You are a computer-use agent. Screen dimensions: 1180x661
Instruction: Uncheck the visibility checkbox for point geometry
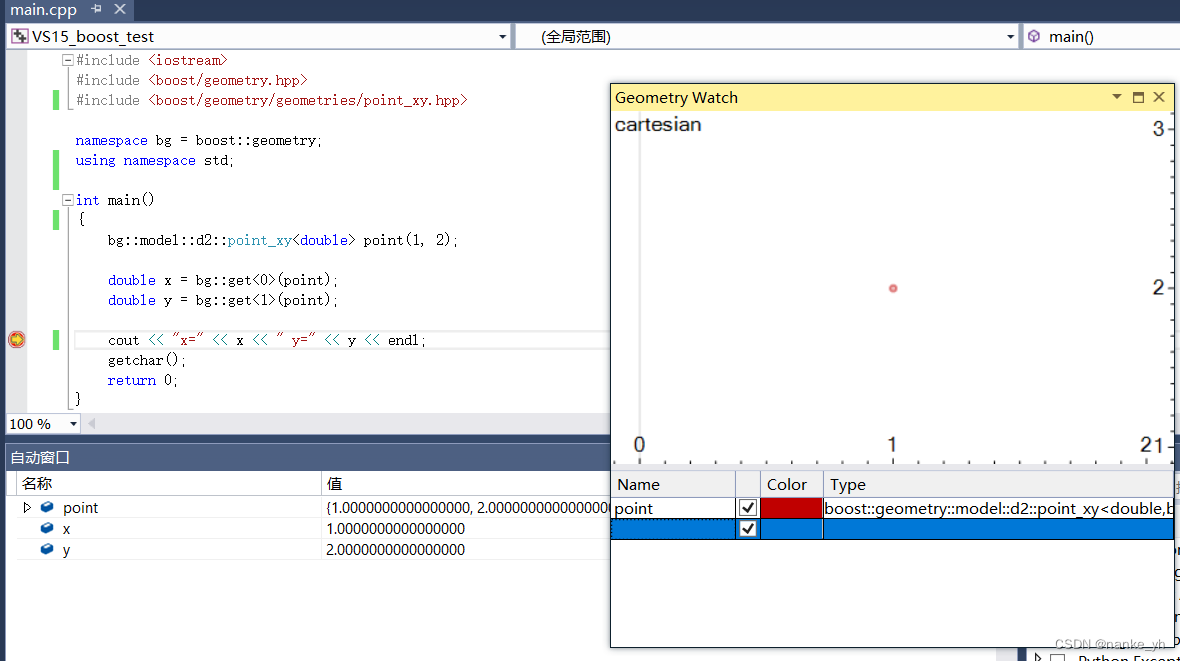[746, 507]
